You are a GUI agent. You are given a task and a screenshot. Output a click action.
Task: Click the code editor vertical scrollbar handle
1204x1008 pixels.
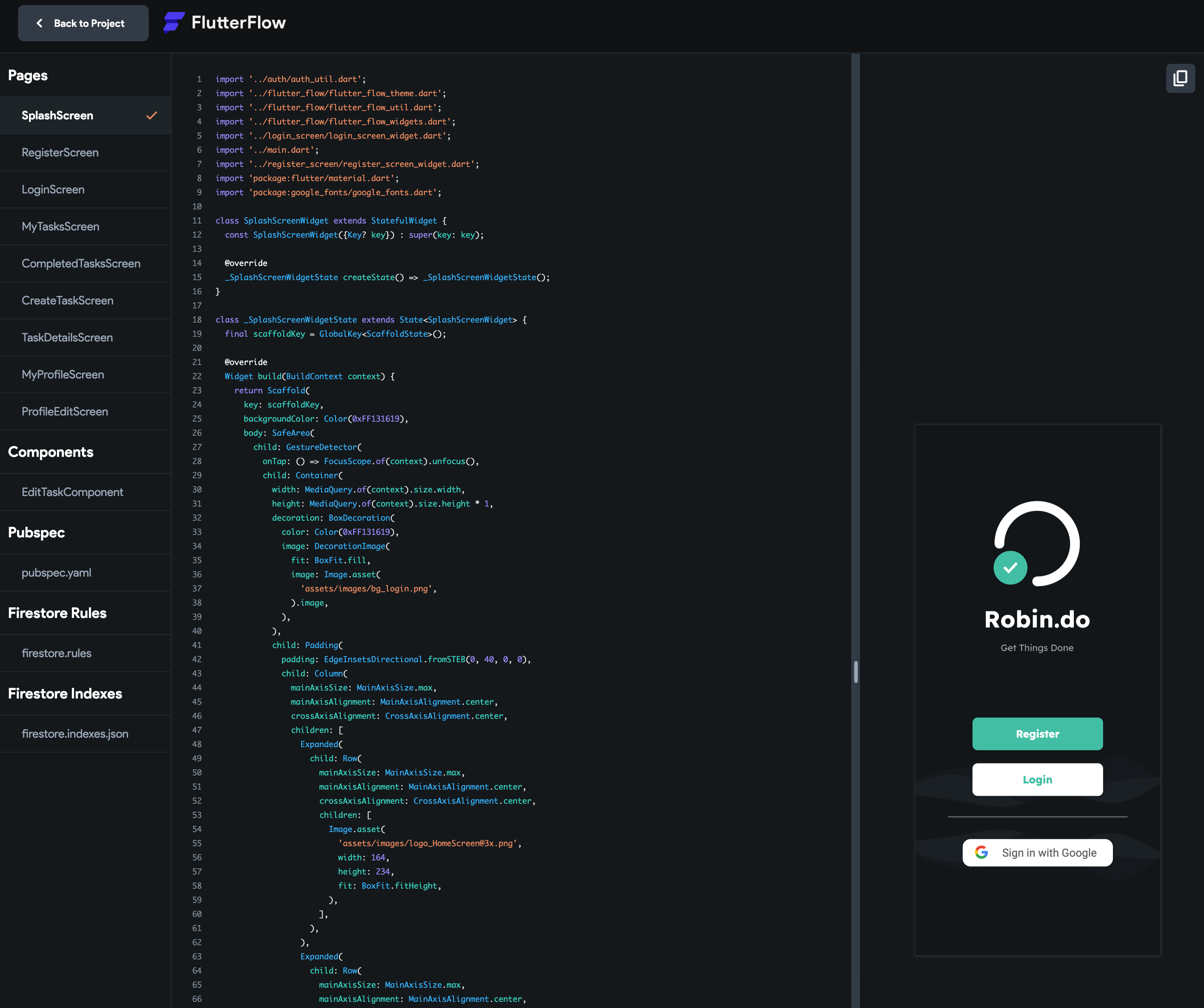(855, 671)
